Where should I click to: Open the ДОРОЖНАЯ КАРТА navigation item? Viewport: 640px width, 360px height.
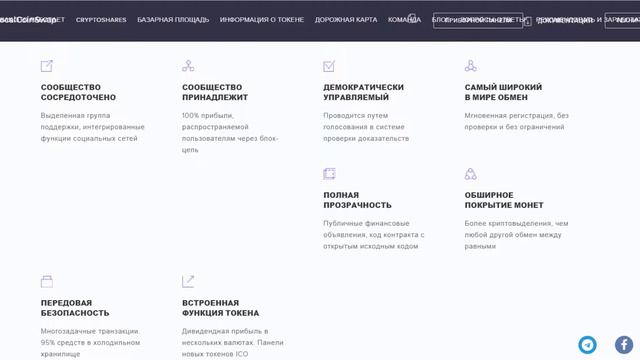[x=346, y=20]
